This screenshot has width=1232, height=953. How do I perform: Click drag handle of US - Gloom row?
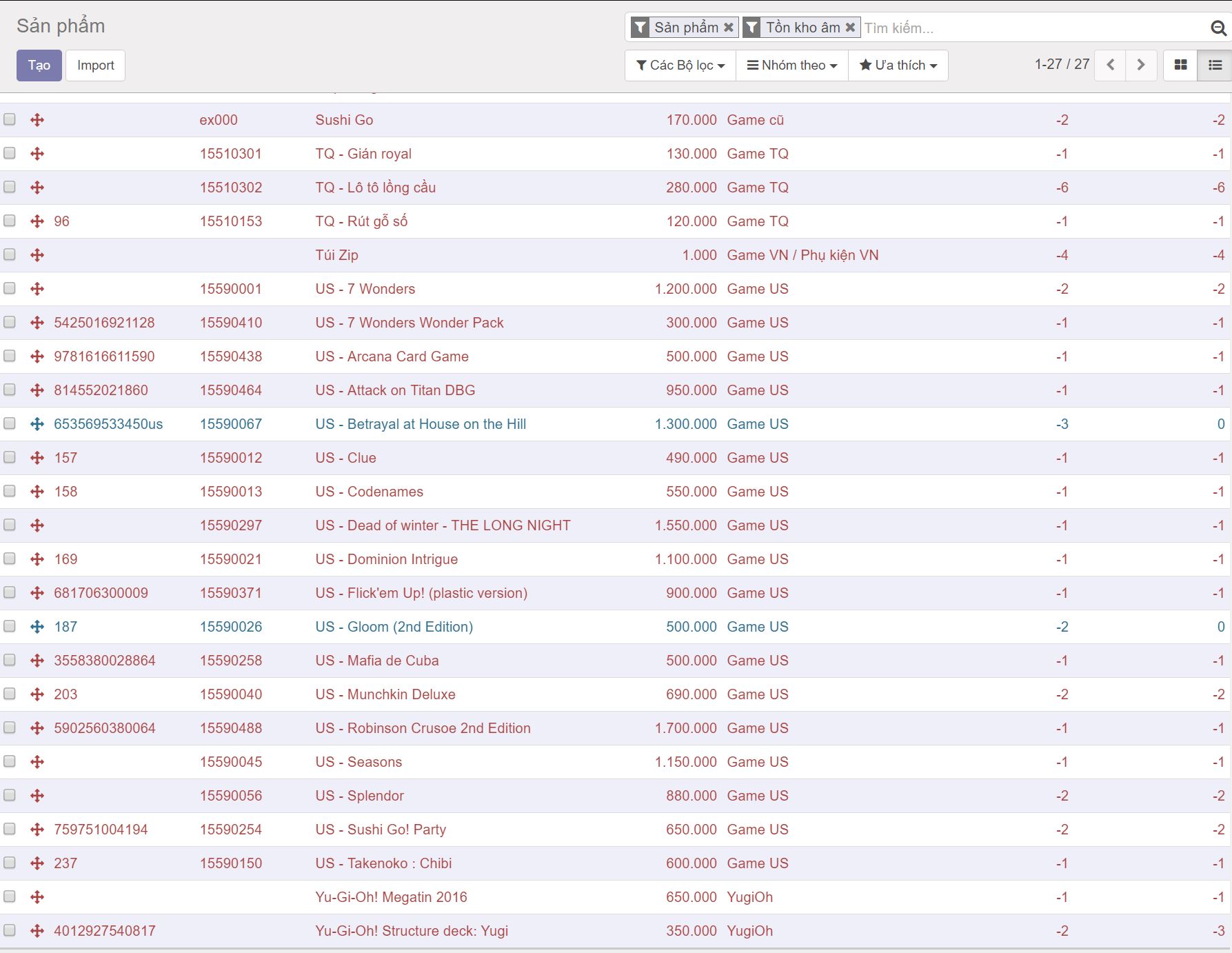[37, 627]
